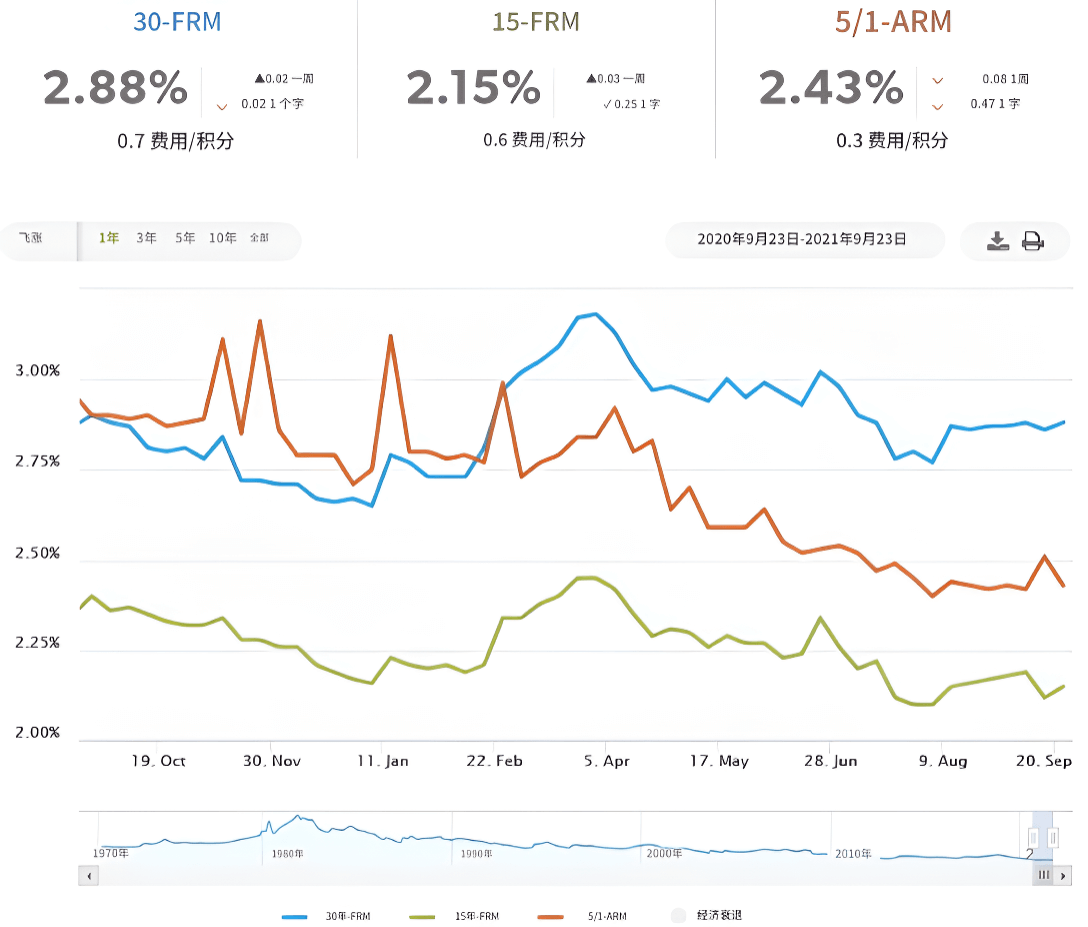Click the 0.3 费用/积分 text

[x=892, y=141]
